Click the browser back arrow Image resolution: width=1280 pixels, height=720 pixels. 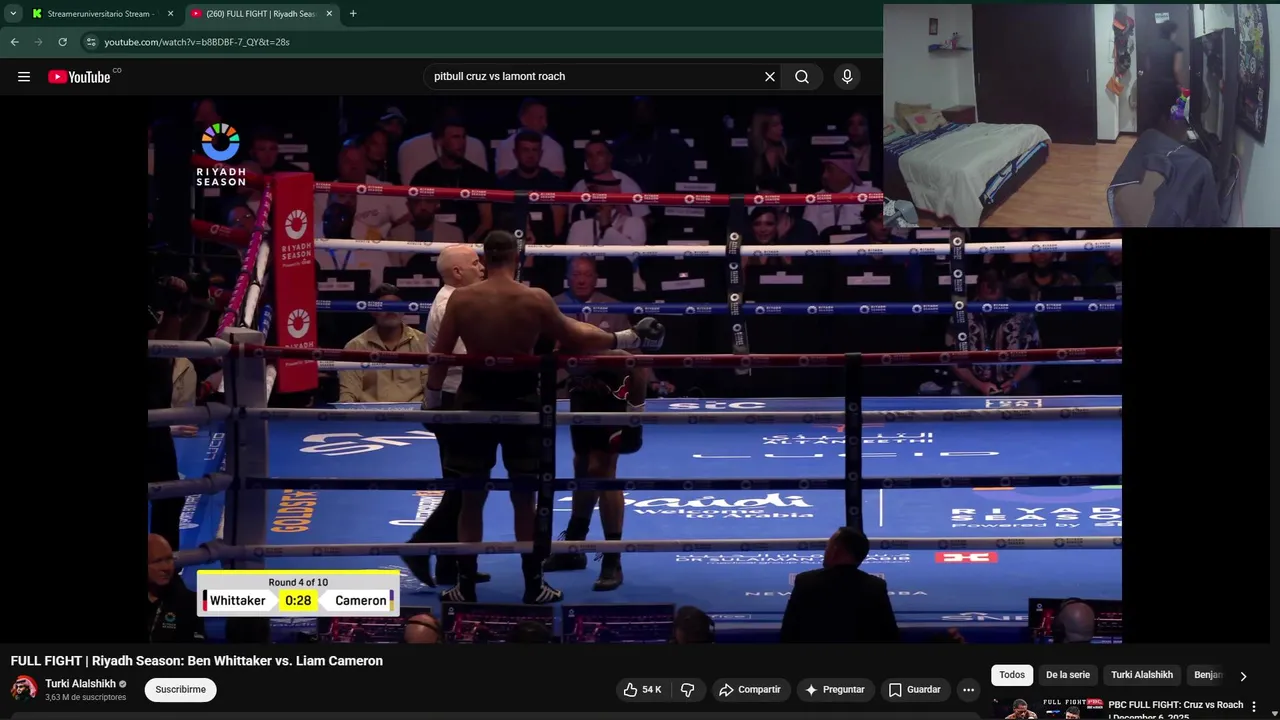pos(14,42)
